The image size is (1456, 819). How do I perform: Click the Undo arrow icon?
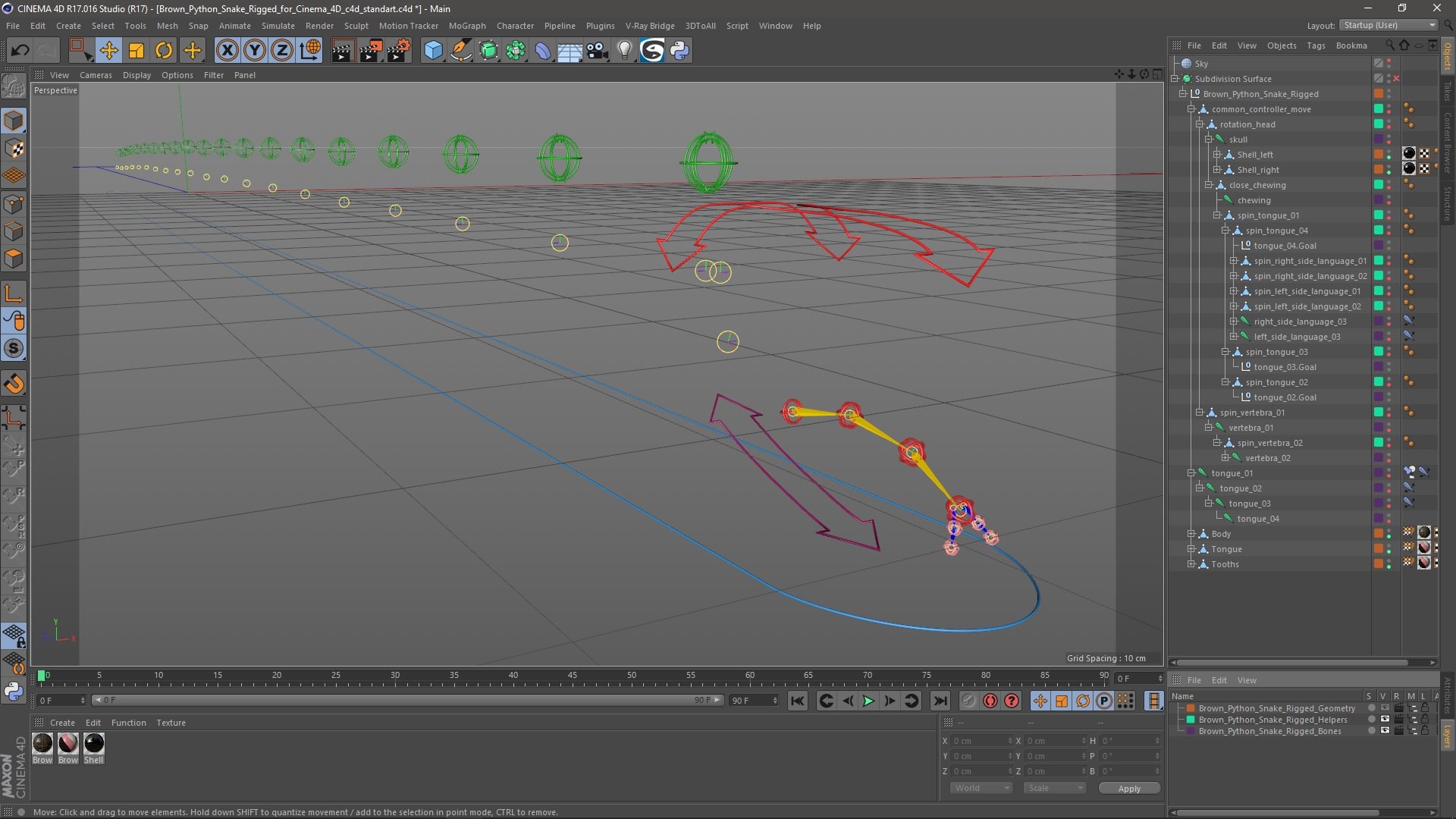[20, 51]
